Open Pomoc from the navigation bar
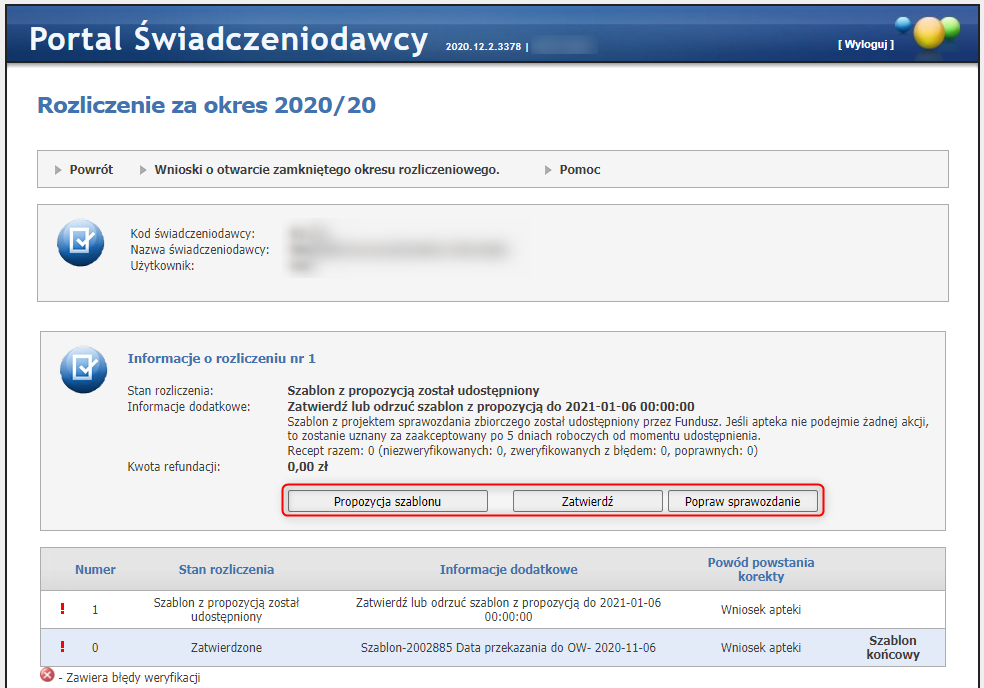The width and height of the screenshot is (984, 688). coord(580,169)
